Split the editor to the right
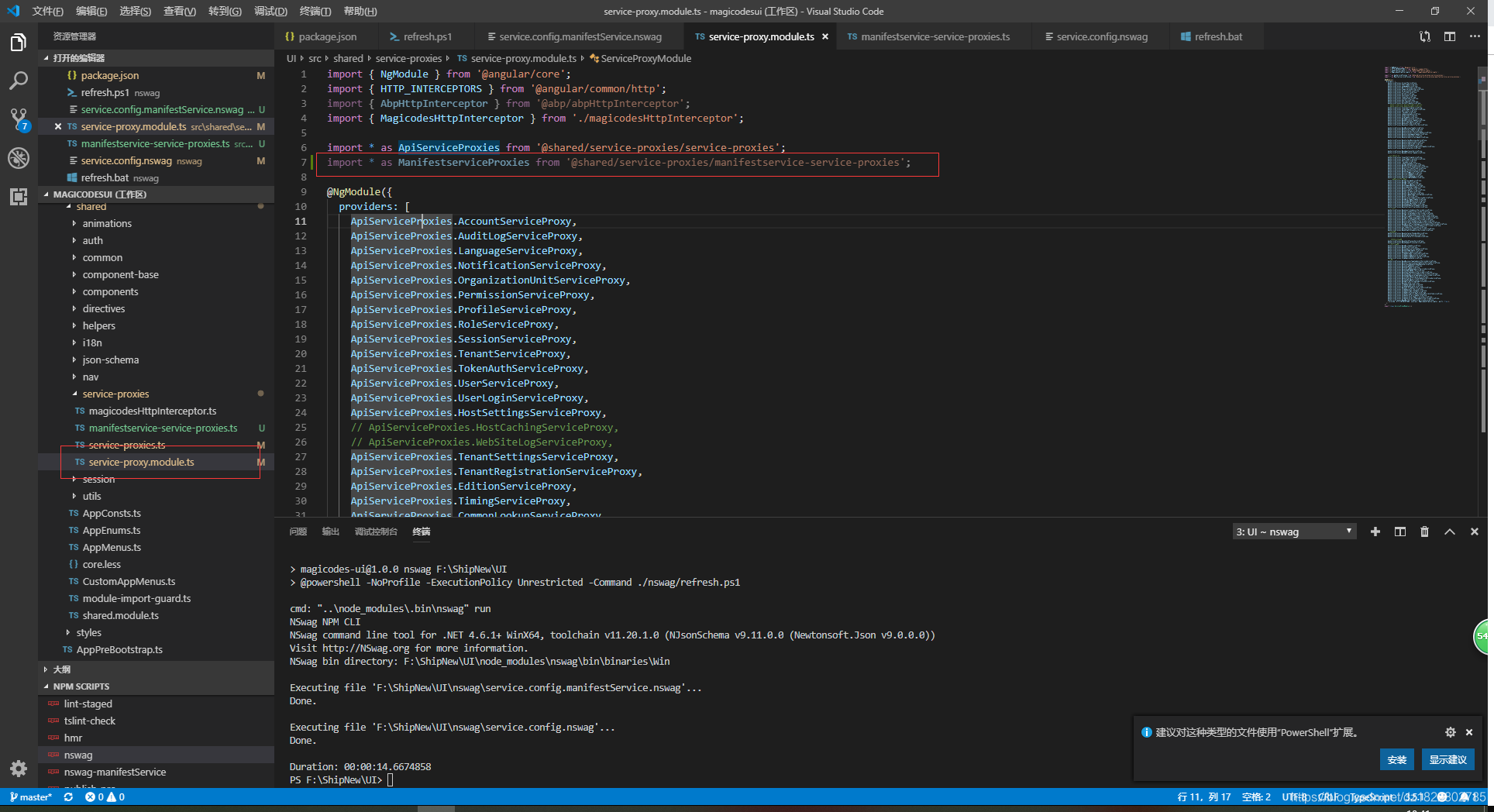1494x812 pixels. coord(1450,36)
